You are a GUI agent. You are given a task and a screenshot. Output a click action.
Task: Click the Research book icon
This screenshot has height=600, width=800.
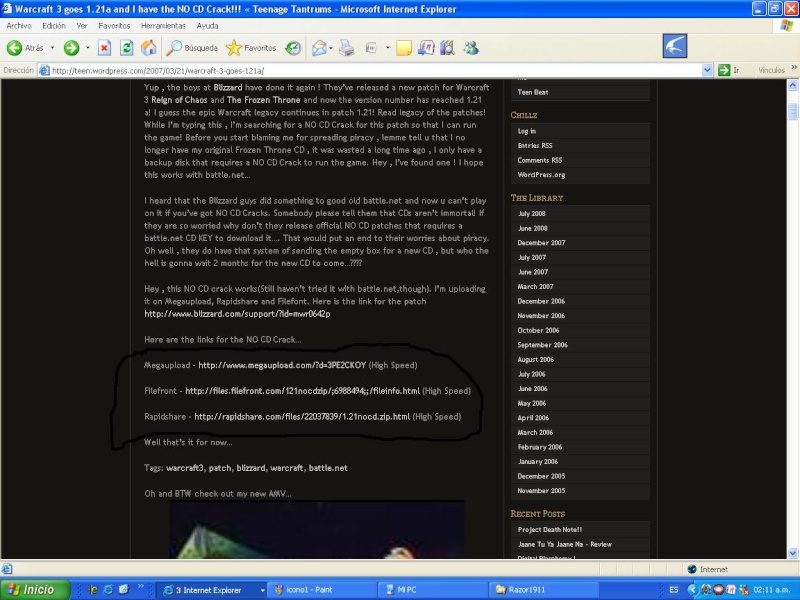(447, 48)
